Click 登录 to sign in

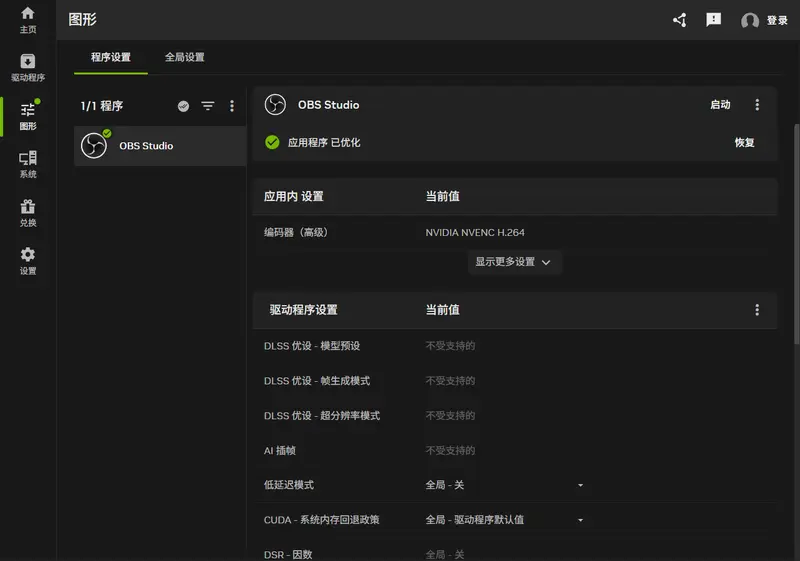point(777,20)
